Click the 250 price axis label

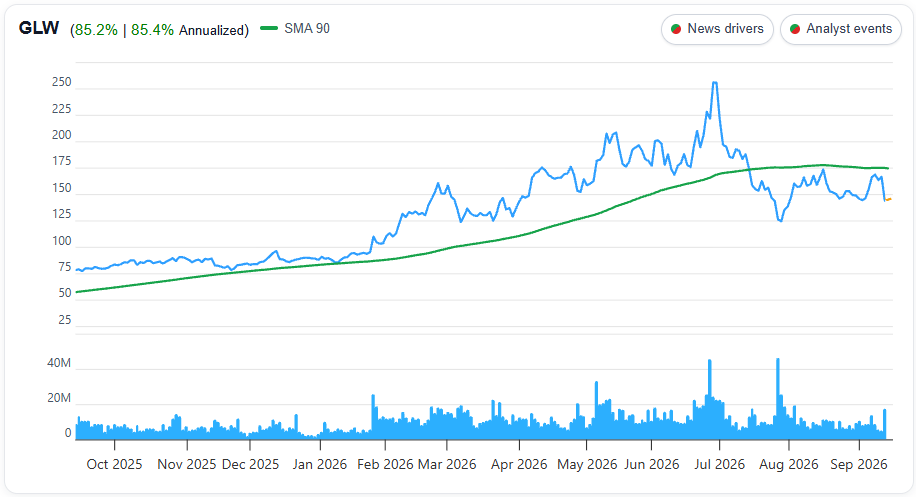[61, 82]
